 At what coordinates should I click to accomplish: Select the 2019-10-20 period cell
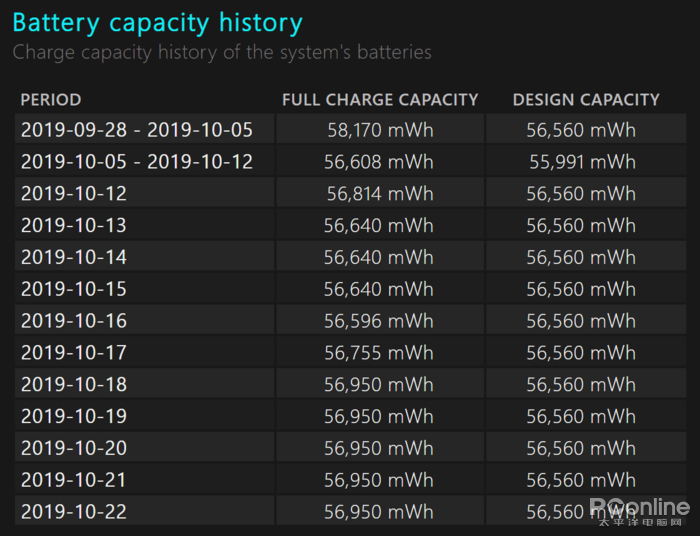(74, 449)
